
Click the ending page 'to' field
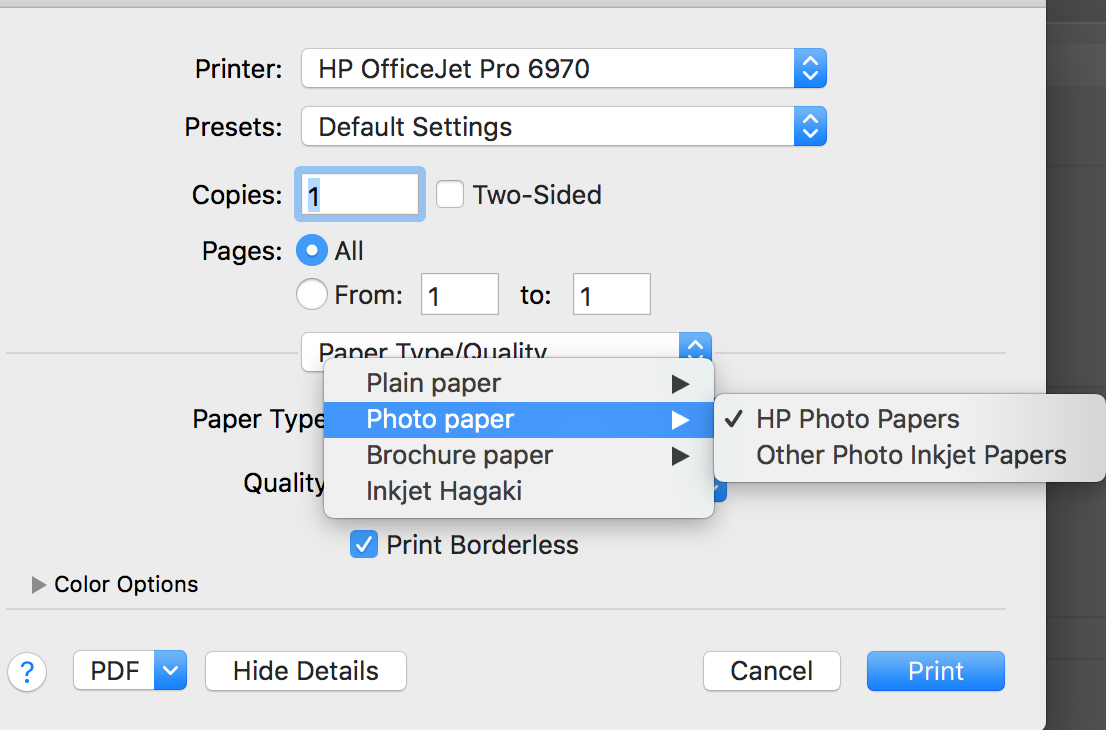611,296
